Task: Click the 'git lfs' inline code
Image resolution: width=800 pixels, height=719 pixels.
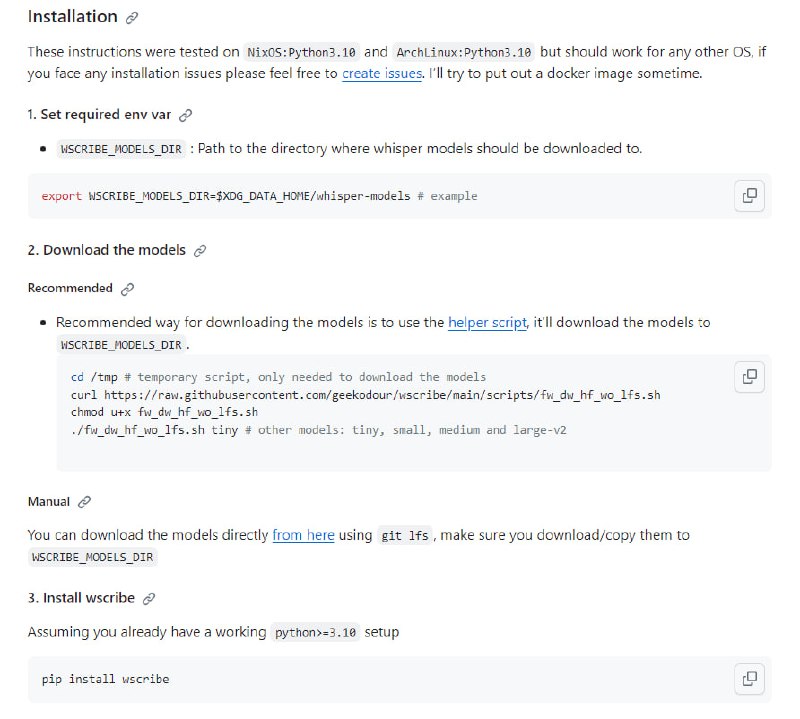Action: [404, 536]
